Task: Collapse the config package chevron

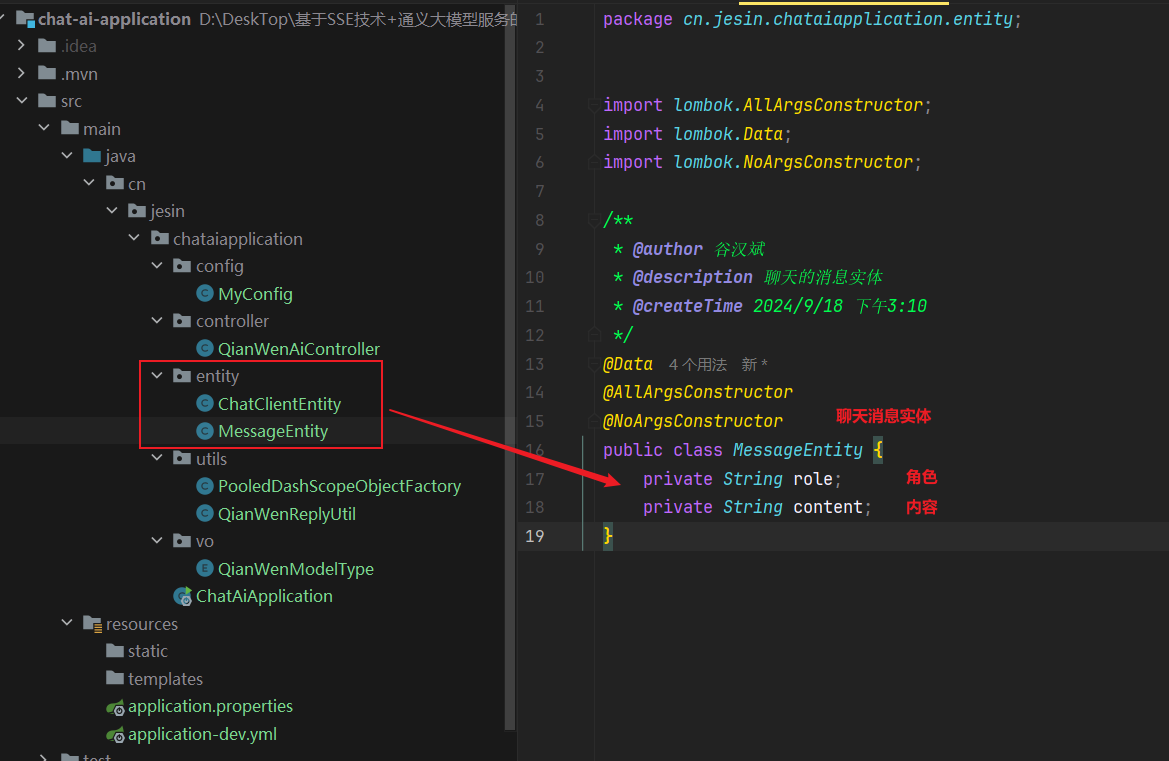Action: [157, 265]
